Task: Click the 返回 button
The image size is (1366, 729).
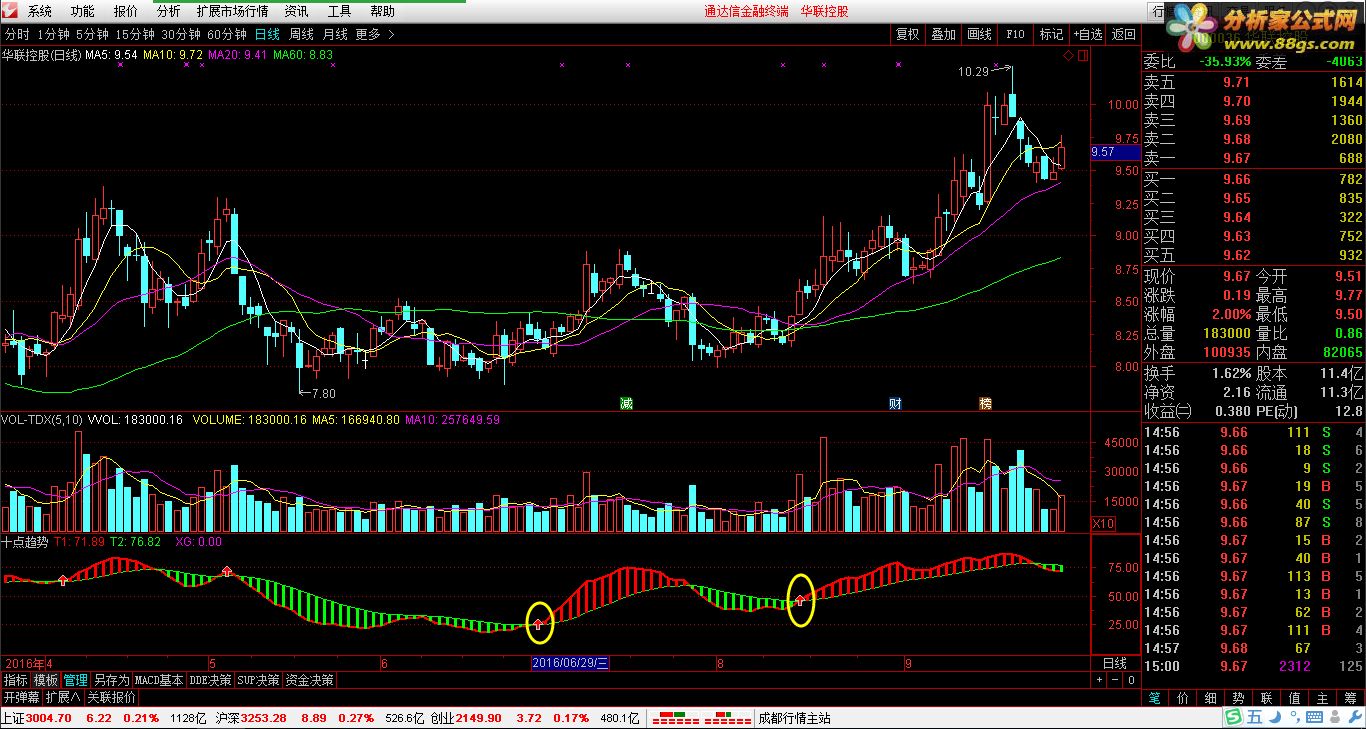Action: pyautogui.click(x=1124, y=34)
